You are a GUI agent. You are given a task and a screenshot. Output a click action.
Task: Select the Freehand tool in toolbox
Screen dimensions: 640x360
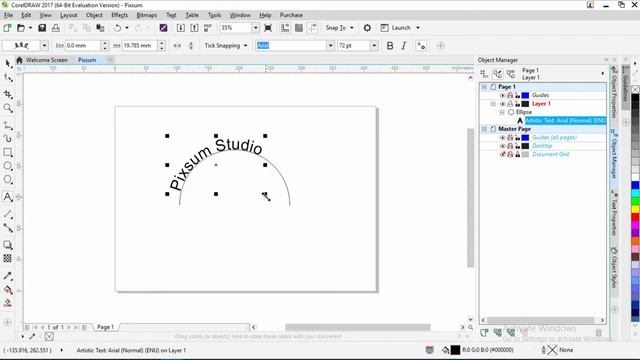click(x=8, y=125)
